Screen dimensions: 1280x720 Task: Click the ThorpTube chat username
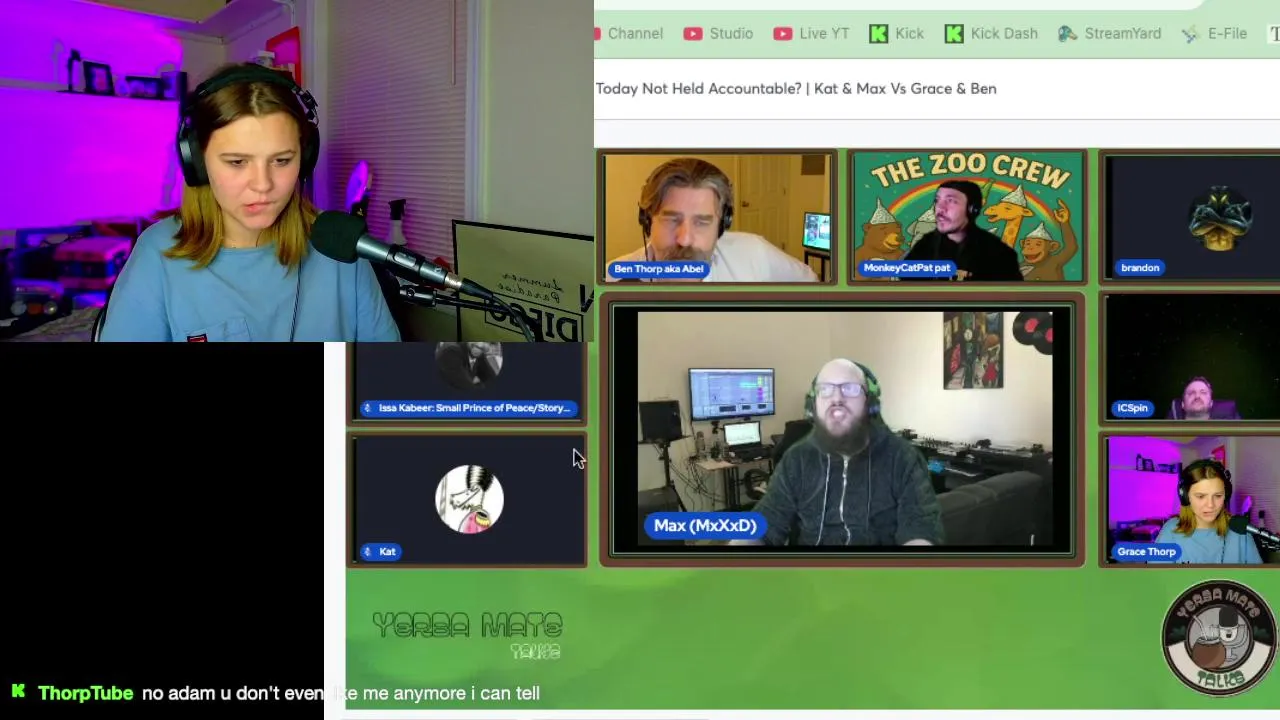(x=85, y=693)
